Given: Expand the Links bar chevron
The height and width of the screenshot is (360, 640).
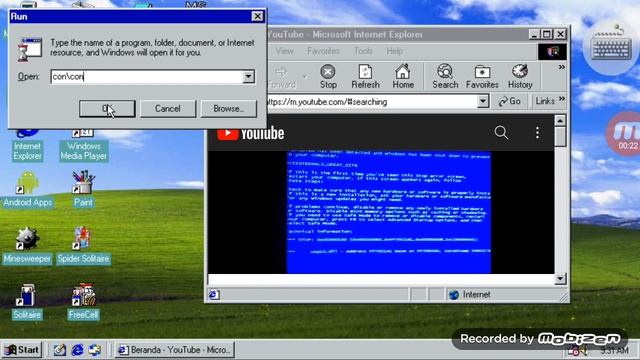Looking at the screenshot, I should [562, 98].
